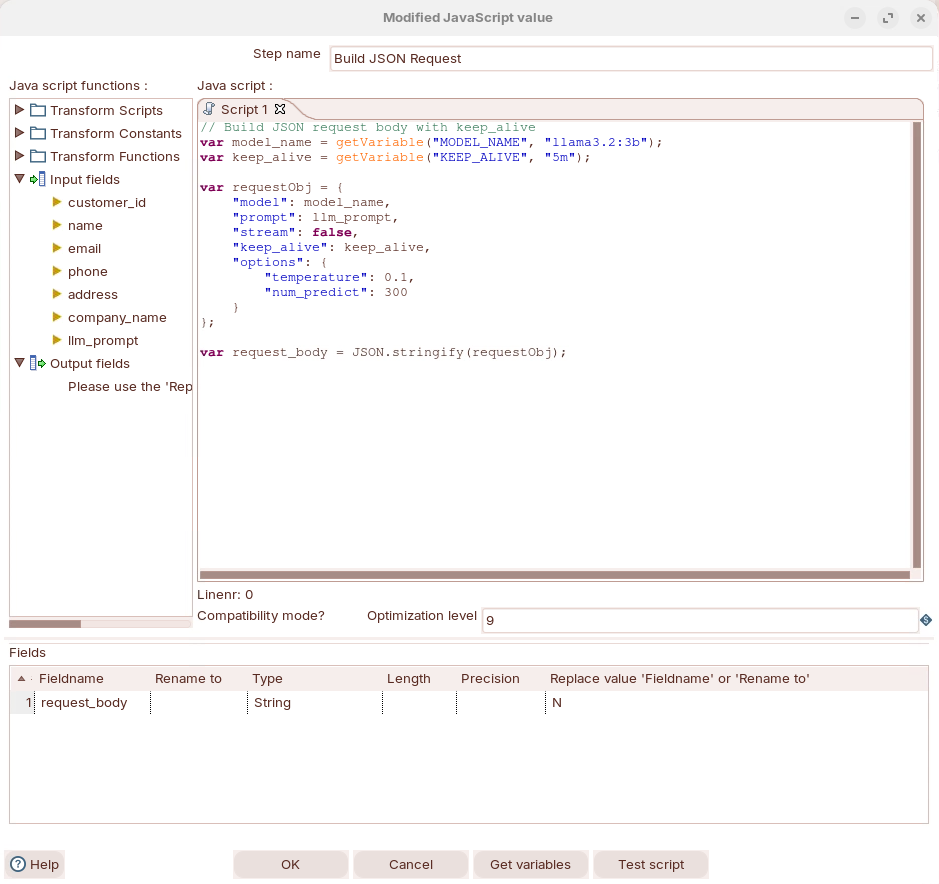Screen dimensions: 939x884
Task: Close the Script 1 tab with its X icon
Action: pos(280,109)
